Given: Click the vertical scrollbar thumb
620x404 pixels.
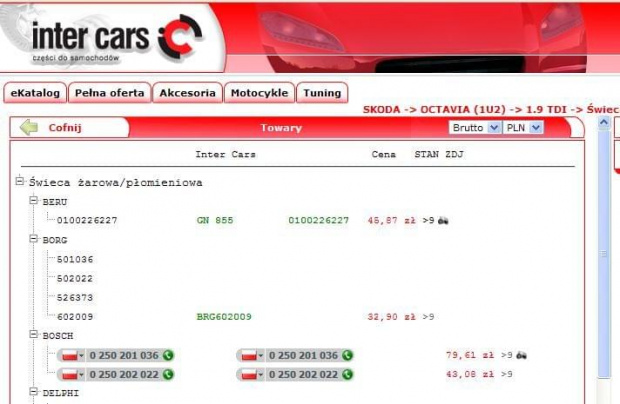Looking at the screenshot, I should pos(604,253).
